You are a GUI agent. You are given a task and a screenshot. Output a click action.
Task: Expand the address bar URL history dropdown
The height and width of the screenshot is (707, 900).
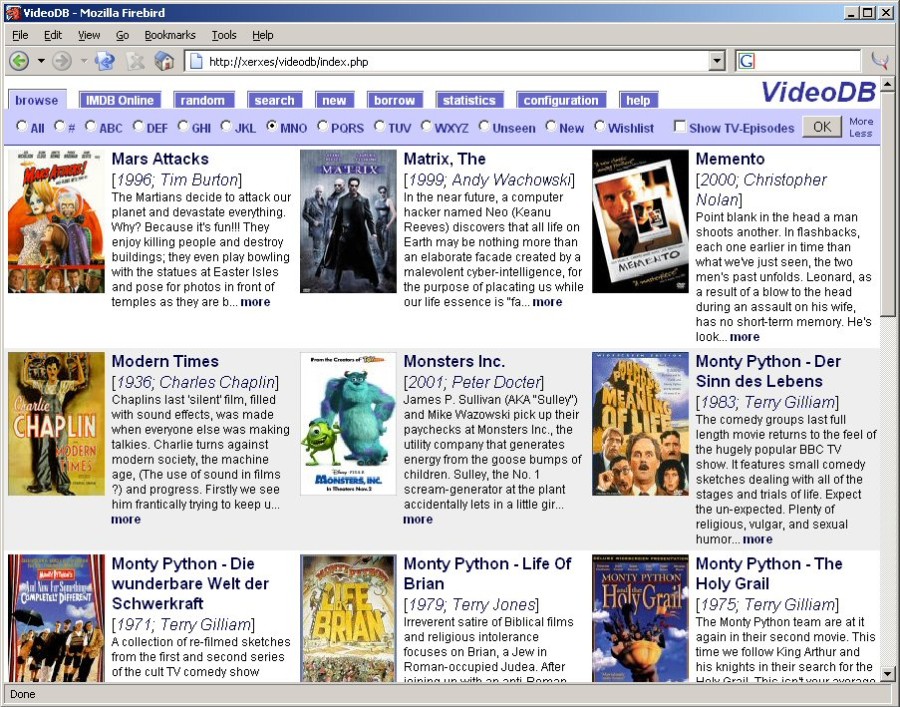pos(716,61)
